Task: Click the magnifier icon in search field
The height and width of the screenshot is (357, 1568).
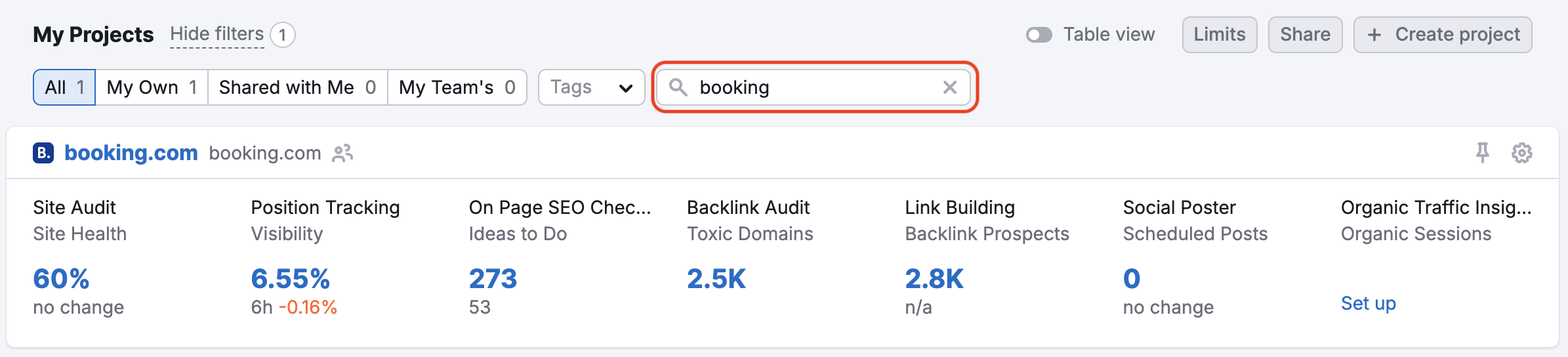Action: (678, 87)
